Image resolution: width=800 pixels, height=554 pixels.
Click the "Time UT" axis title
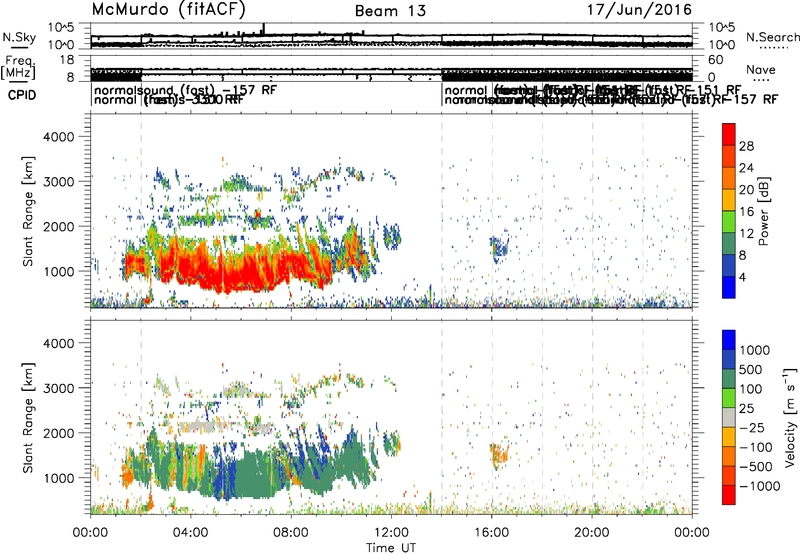pyautogui.click(x=391, y=548)
